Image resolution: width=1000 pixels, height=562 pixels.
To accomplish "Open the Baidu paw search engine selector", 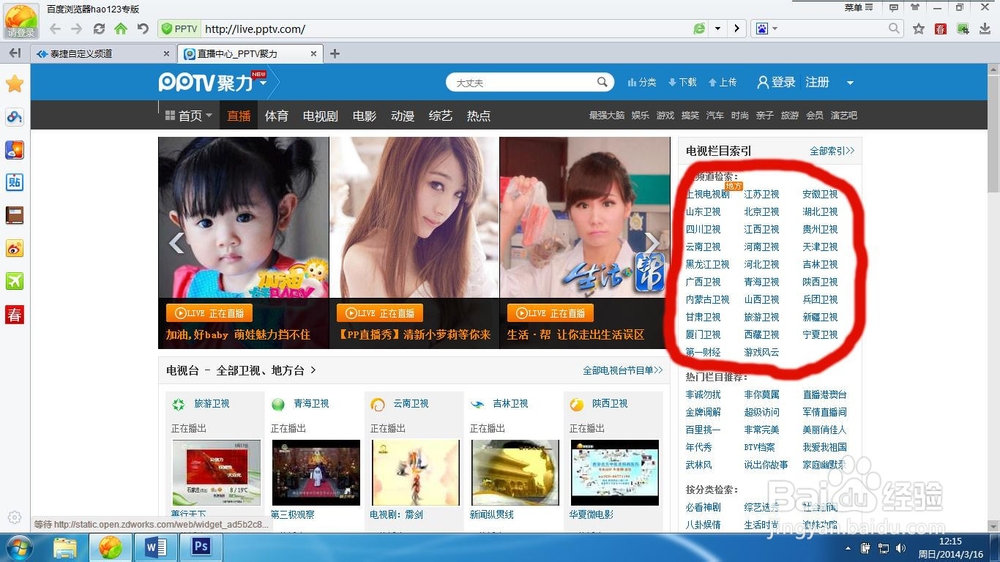I will [766, 29].
